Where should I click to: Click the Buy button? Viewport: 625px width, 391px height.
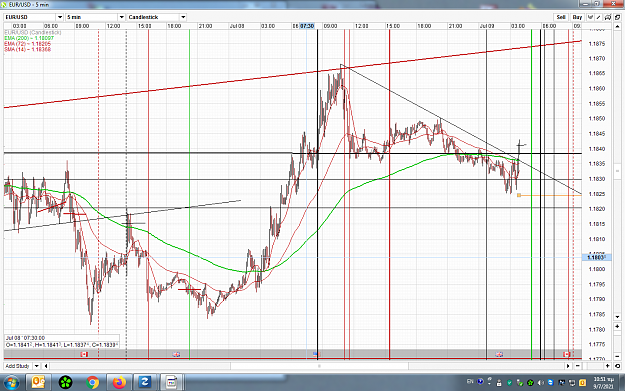[x=577, y=17]
